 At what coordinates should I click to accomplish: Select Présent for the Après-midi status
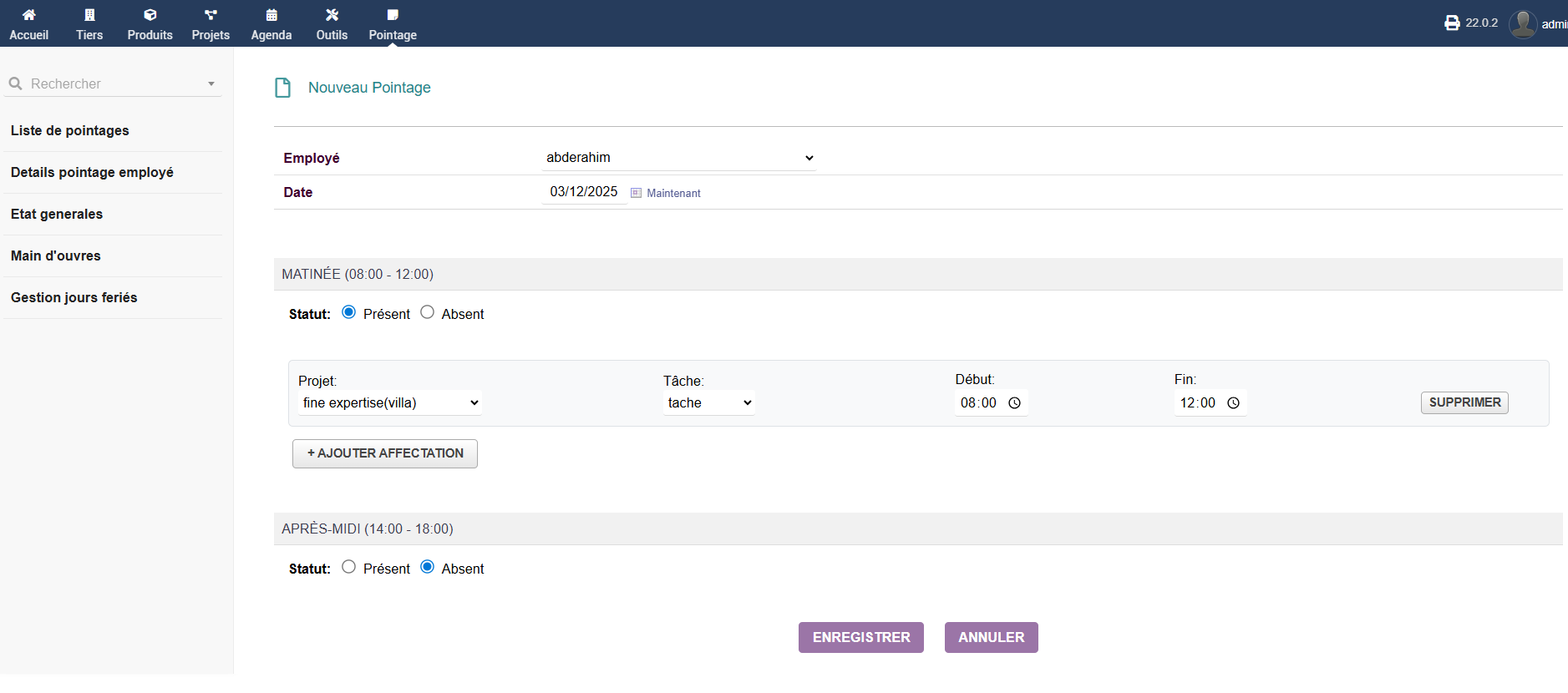coord(349,567)
